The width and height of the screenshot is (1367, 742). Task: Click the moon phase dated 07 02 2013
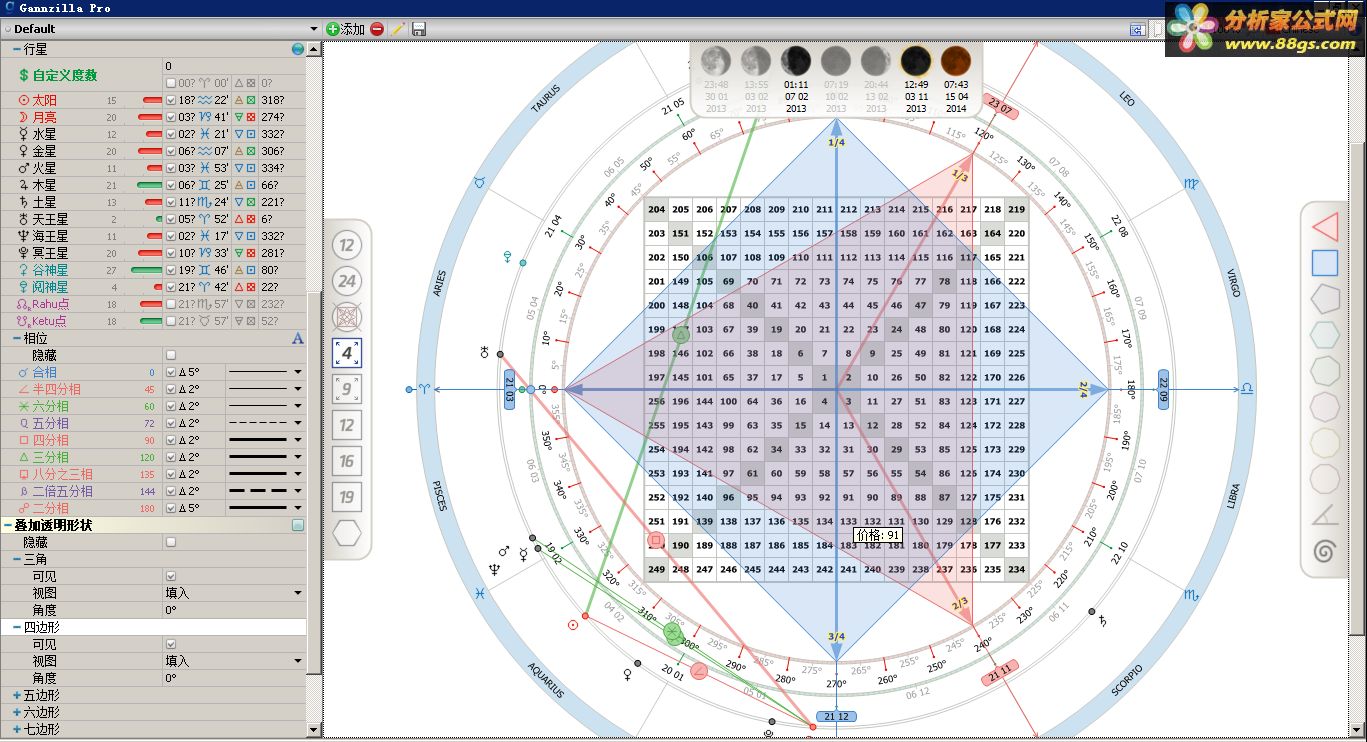pos(796,61)
